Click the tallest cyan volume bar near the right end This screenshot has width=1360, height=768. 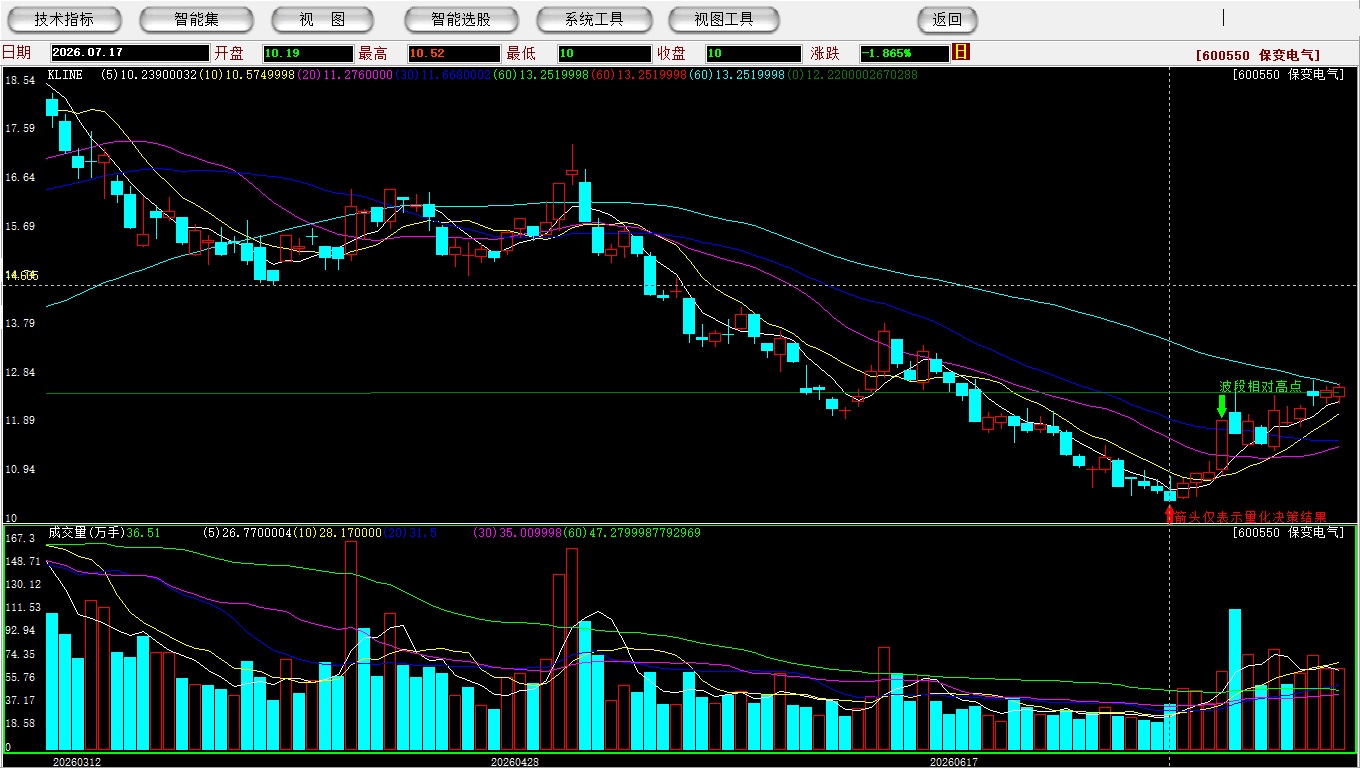tap(1235, 679)
